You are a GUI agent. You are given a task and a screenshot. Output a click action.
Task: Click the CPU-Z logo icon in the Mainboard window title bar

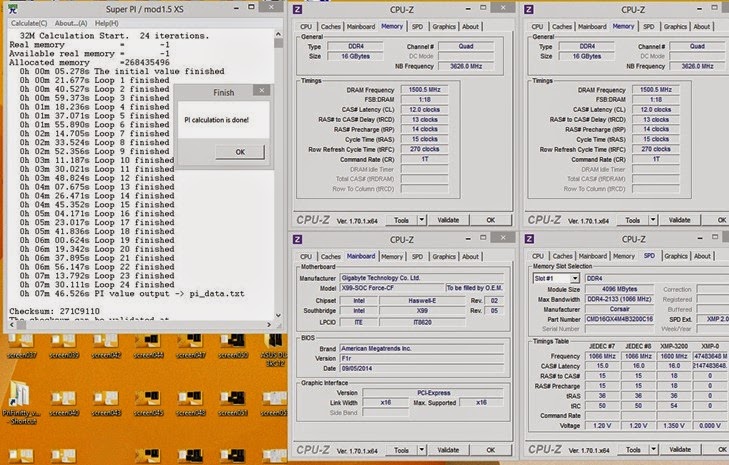click(297, 240)
